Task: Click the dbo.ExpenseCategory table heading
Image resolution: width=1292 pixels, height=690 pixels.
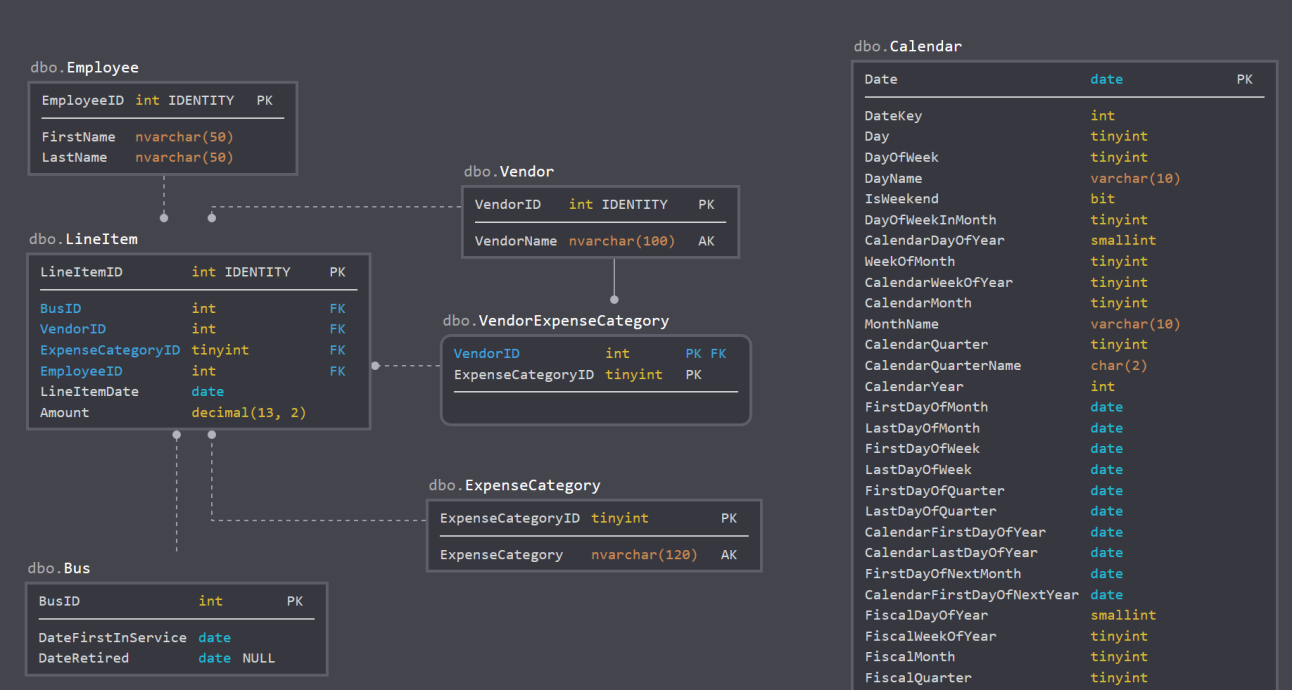Action: point(514,485)
